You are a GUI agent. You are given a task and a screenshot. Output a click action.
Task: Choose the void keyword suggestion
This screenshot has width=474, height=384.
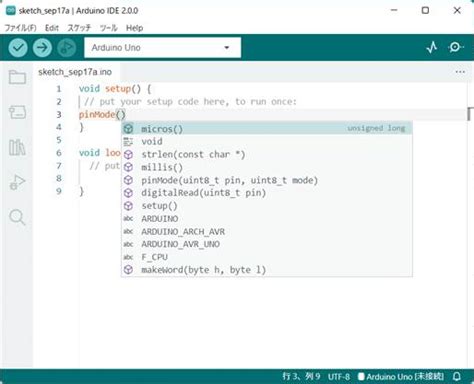pos(267,142)
